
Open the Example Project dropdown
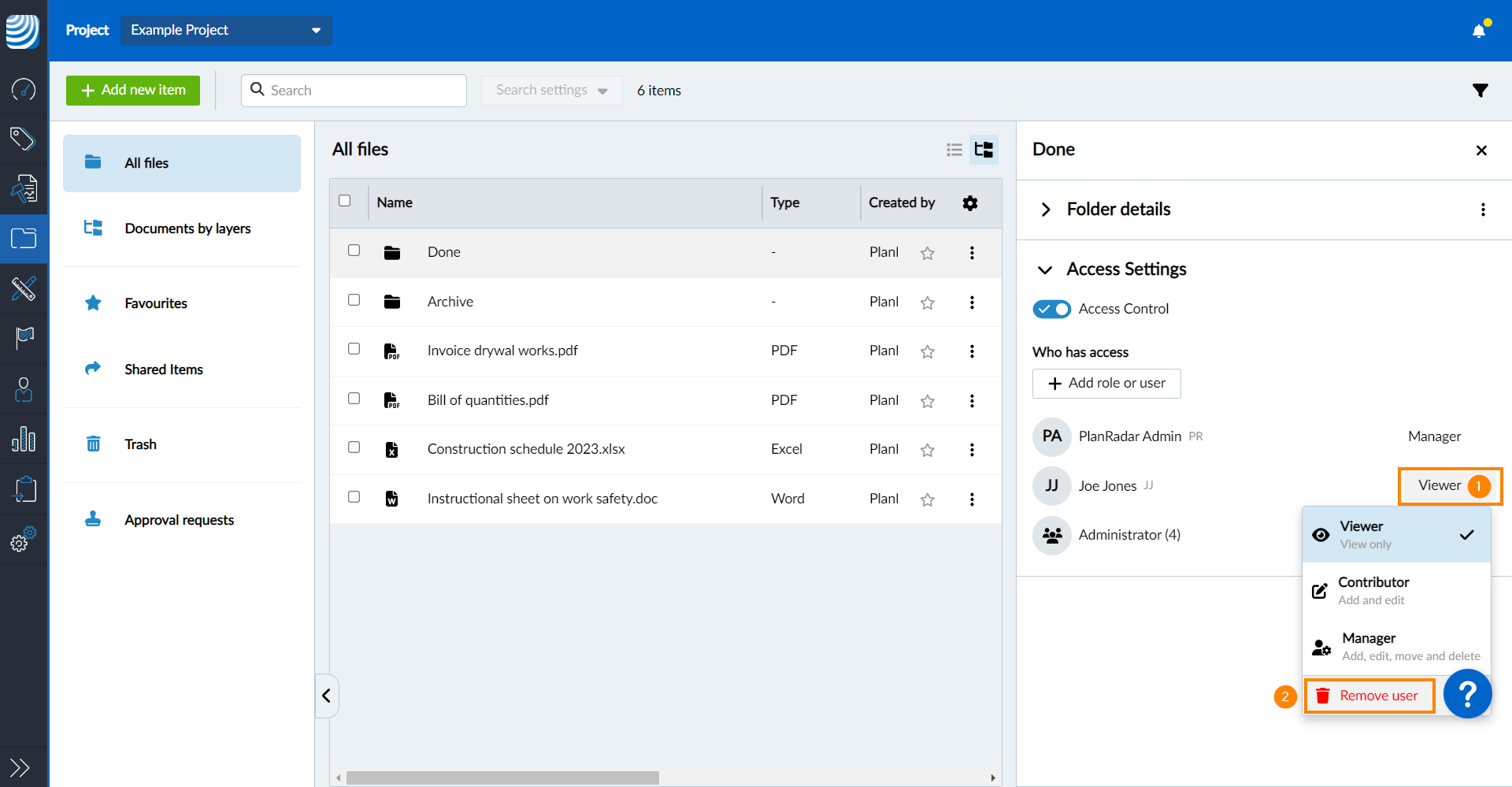pos(226,31)
